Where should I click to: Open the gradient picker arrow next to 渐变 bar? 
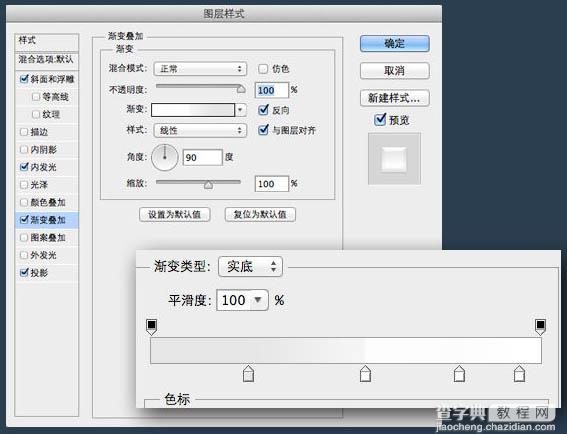[x=240, y=110]
